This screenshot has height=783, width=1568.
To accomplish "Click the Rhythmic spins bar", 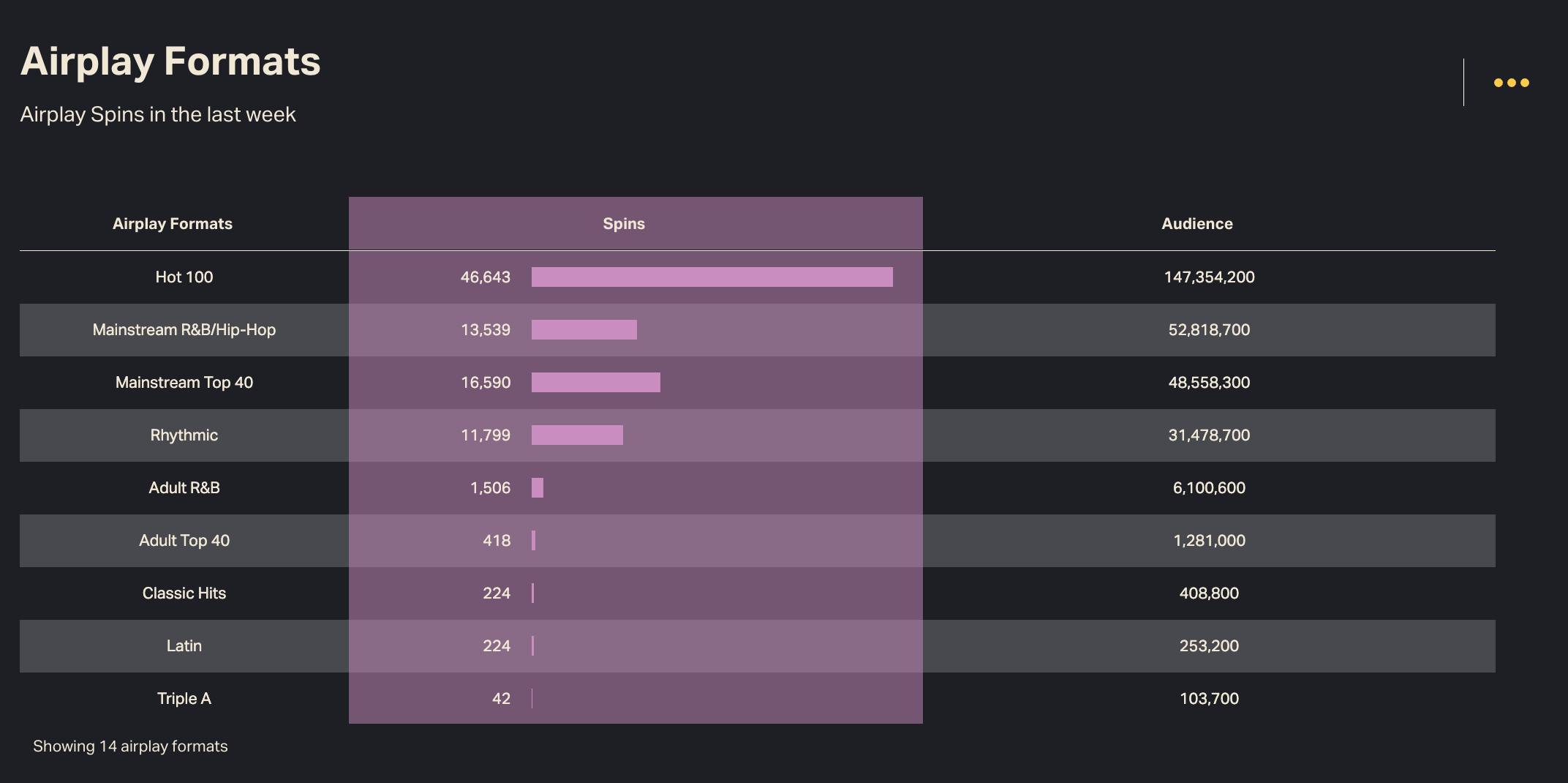I will [577, 435].
